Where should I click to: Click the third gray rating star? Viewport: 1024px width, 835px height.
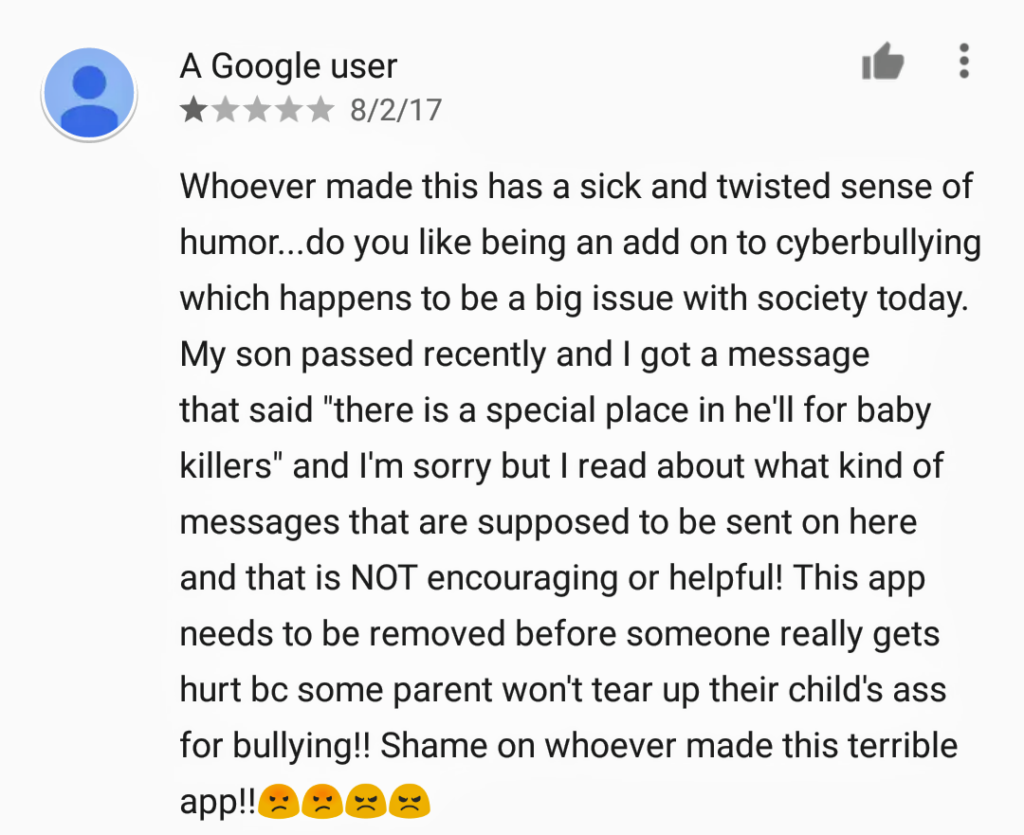tap(257, 110)
